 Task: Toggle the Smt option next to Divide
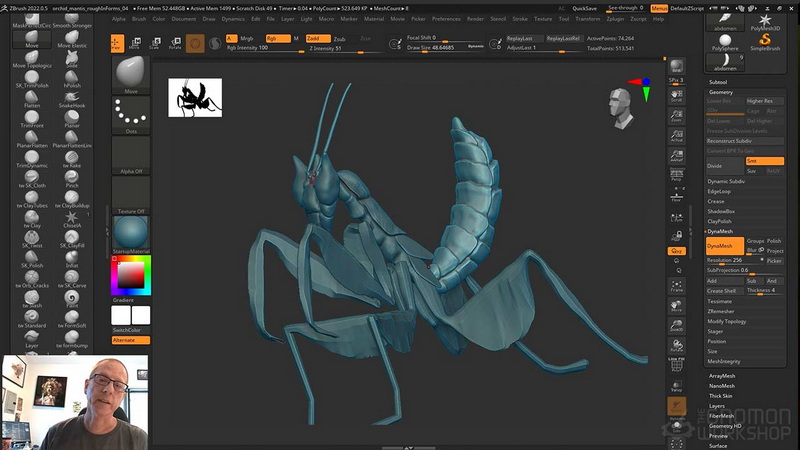[x=764, y=161]
